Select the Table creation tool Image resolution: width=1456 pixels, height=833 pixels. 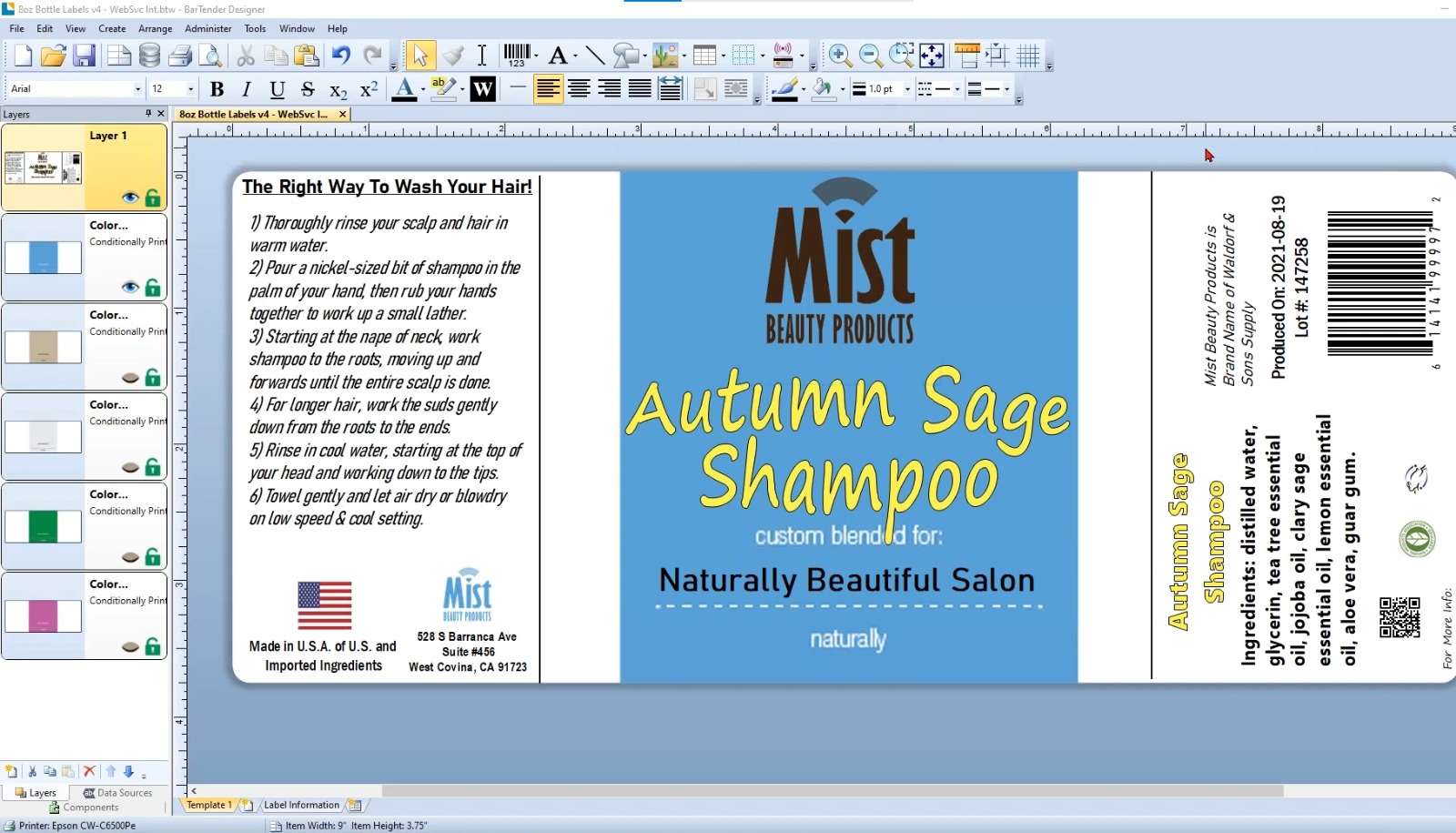[x=704, y=56]
